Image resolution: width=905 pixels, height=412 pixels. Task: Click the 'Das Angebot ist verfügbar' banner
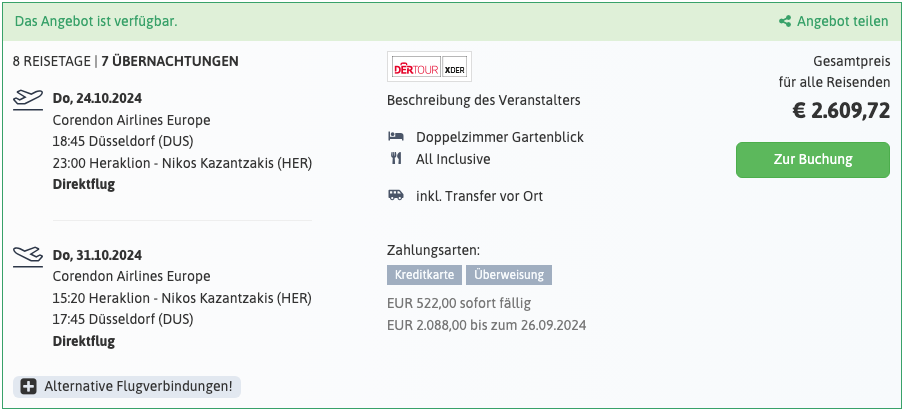click(x=452, y=22)
